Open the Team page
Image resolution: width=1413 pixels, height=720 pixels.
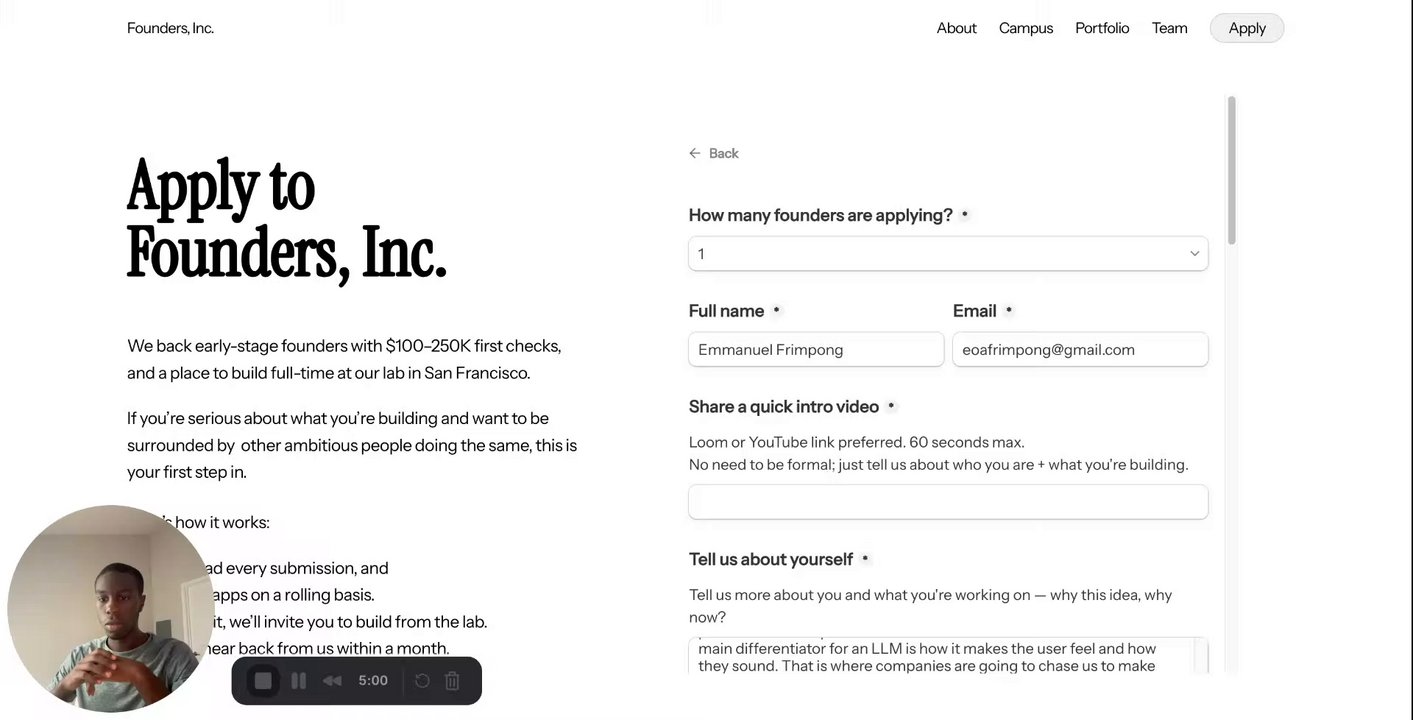[1169, 28]
